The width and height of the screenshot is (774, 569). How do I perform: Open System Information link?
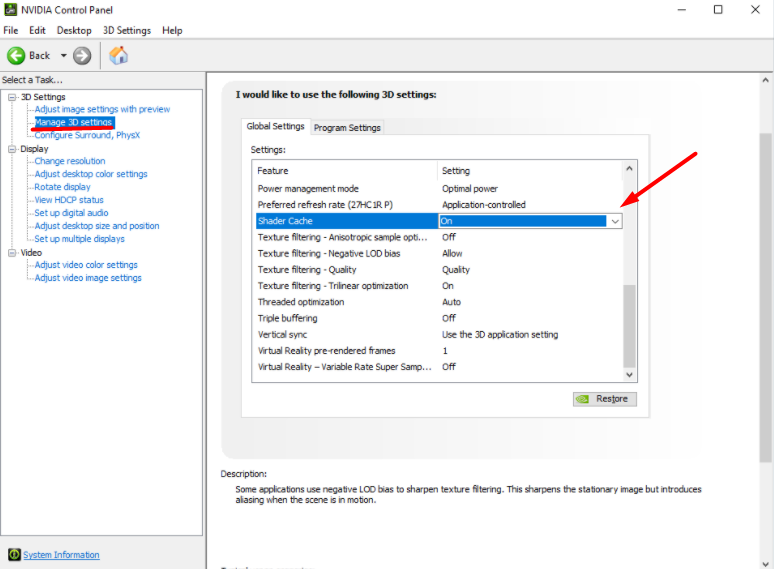point(61,555)
